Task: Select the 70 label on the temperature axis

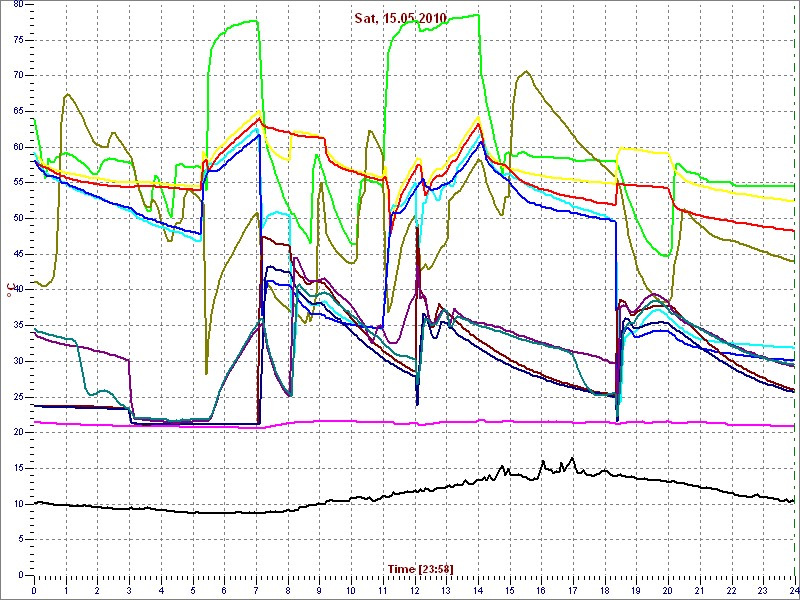Action: (18, 76)
